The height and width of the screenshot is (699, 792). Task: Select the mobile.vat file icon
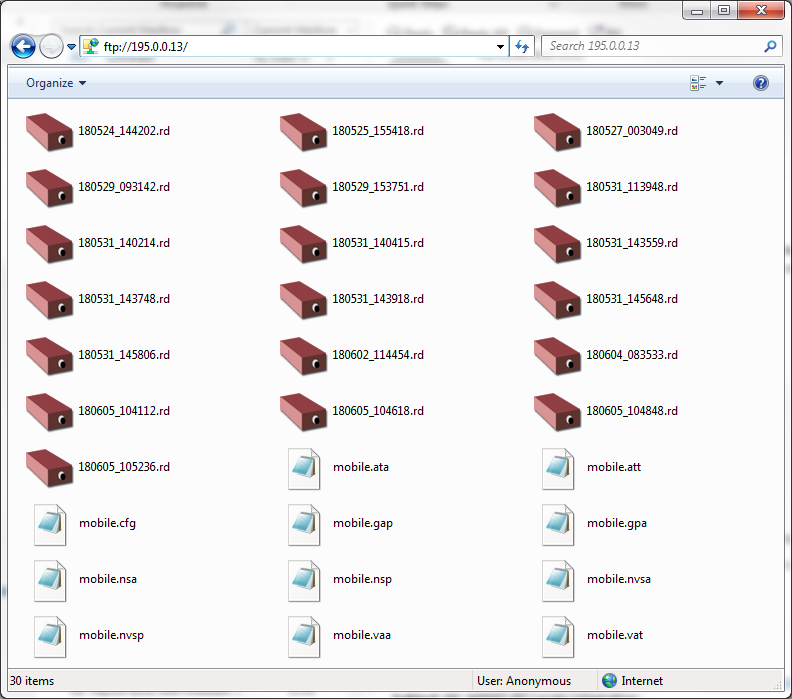[x=558, y=637]
